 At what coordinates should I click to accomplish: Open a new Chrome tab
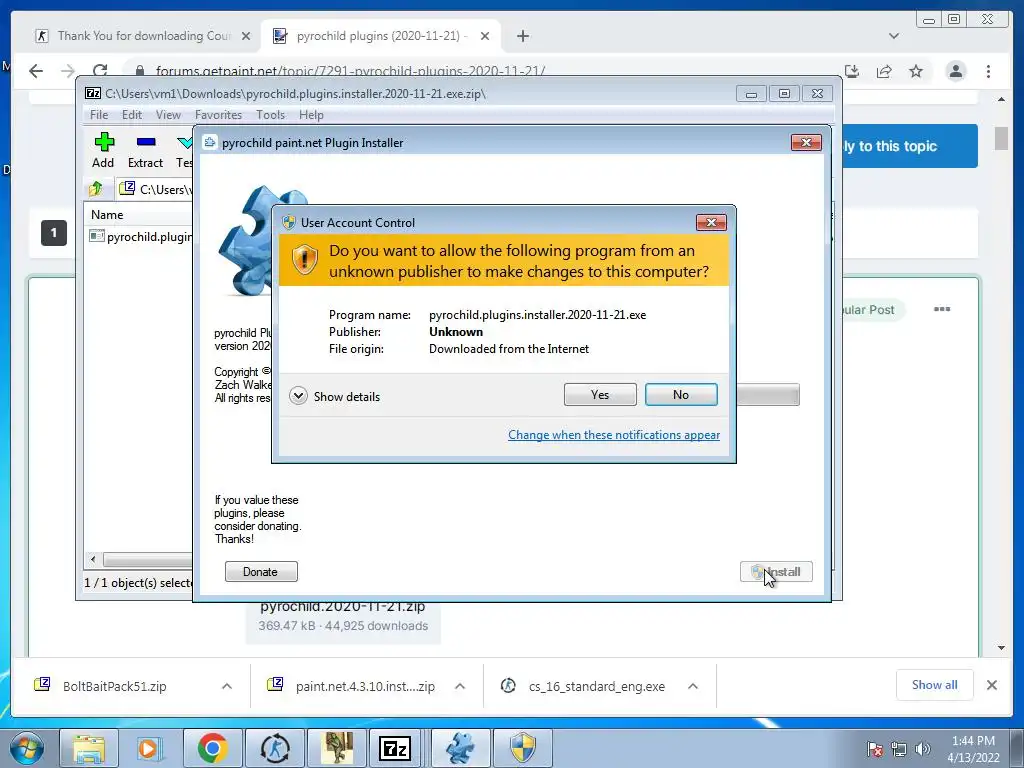pyautogui.click(x=522, y=36)
